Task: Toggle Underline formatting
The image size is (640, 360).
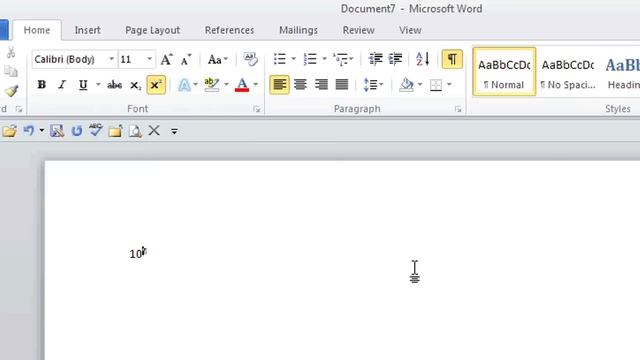Action: point(83,85)
